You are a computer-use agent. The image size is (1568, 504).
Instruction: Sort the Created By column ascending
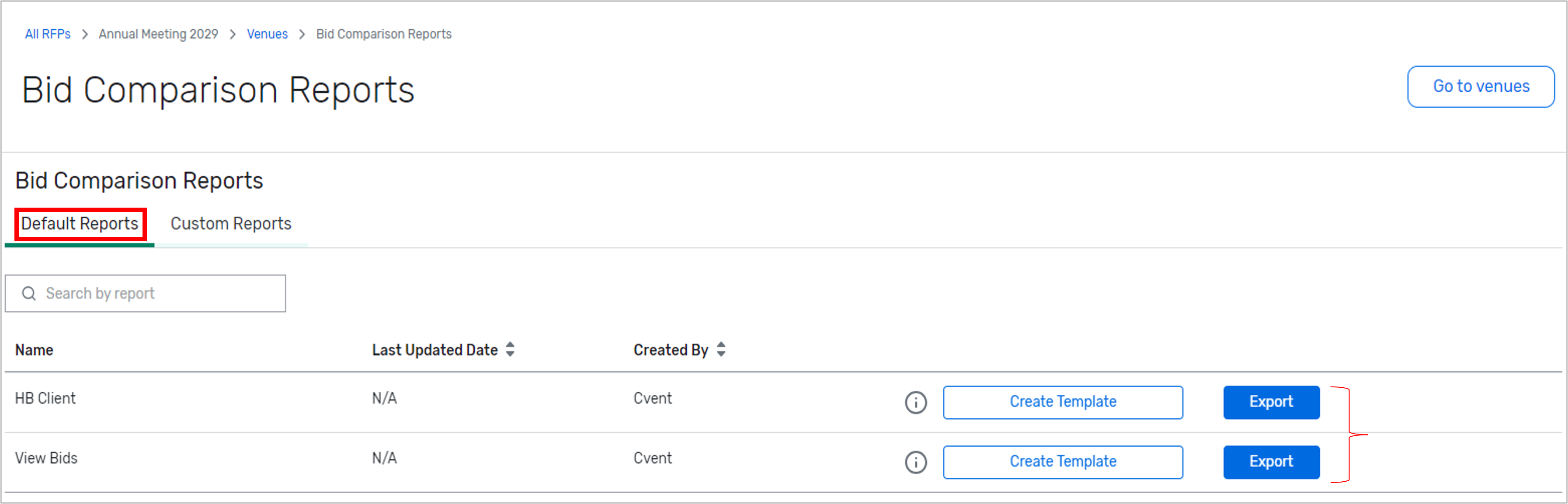(x=721, y=345)
